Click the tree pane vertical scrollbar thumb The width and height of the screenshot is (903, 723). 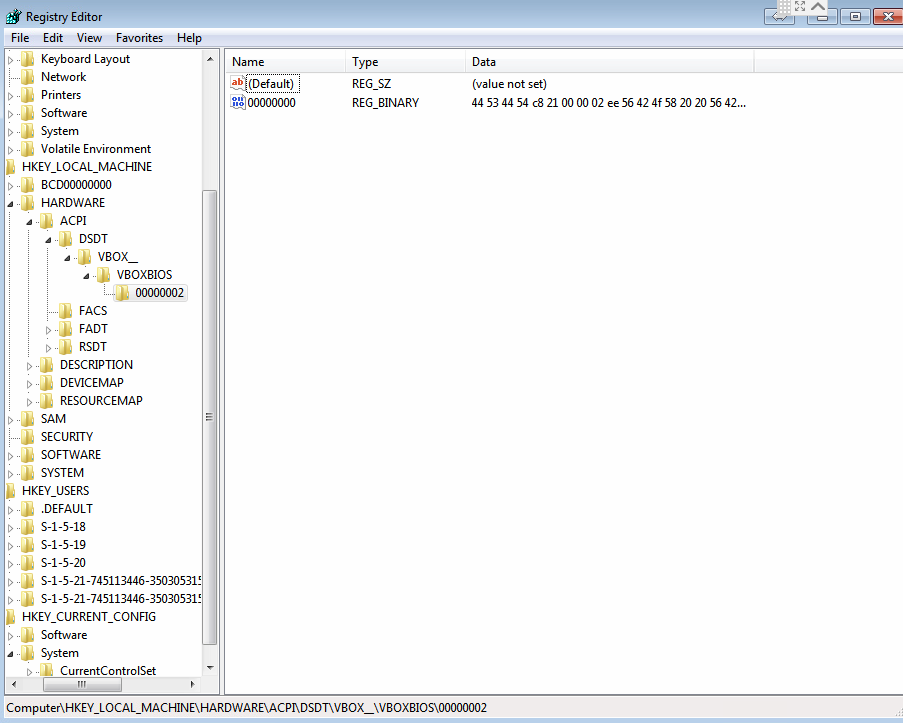tap(209, 416)
